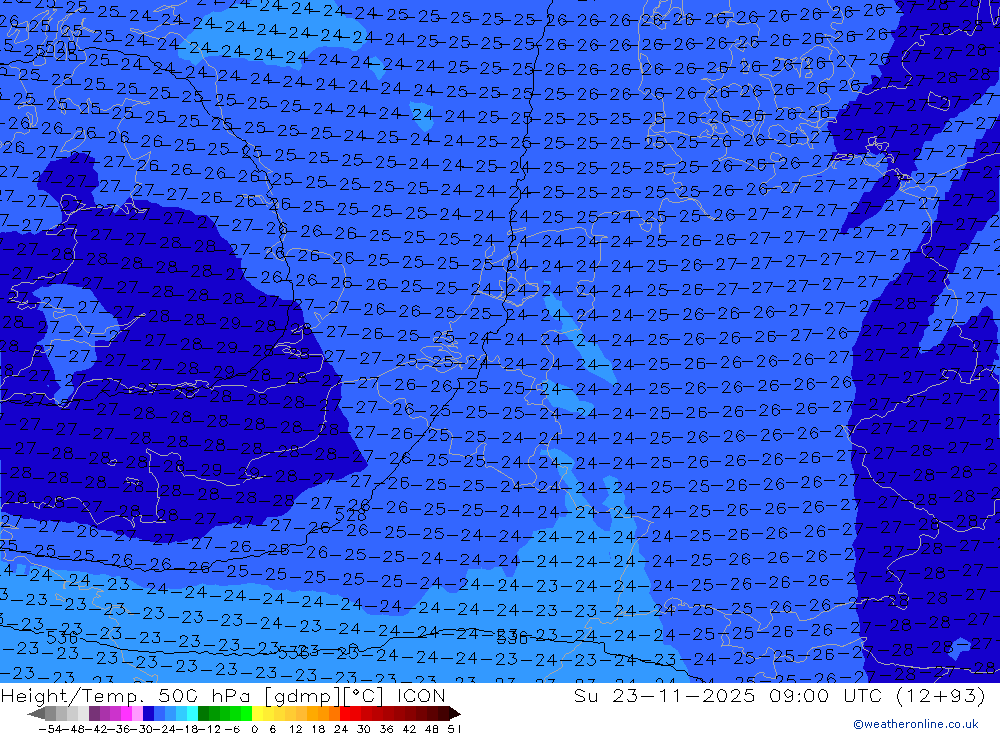
Task: Click the '12' tick label on the colour scale
Action: pyautogui.click(x=296, y=729)
